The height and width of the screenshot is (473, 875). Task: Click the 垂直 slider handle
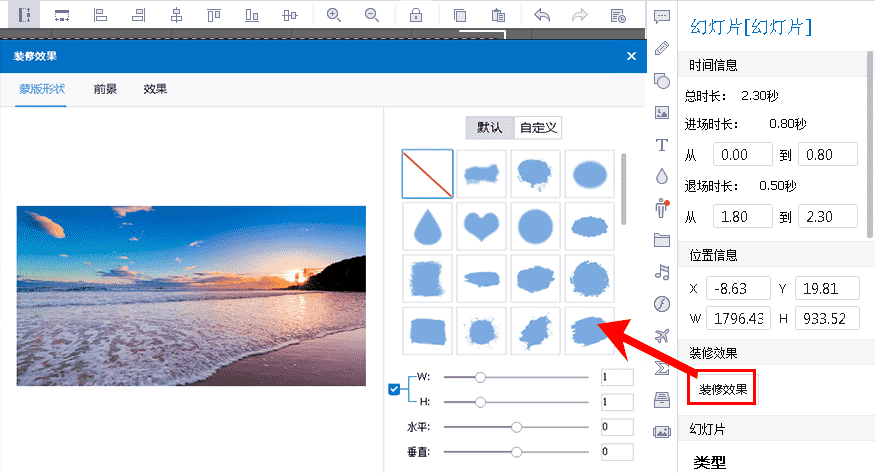[x=516, y=452]
